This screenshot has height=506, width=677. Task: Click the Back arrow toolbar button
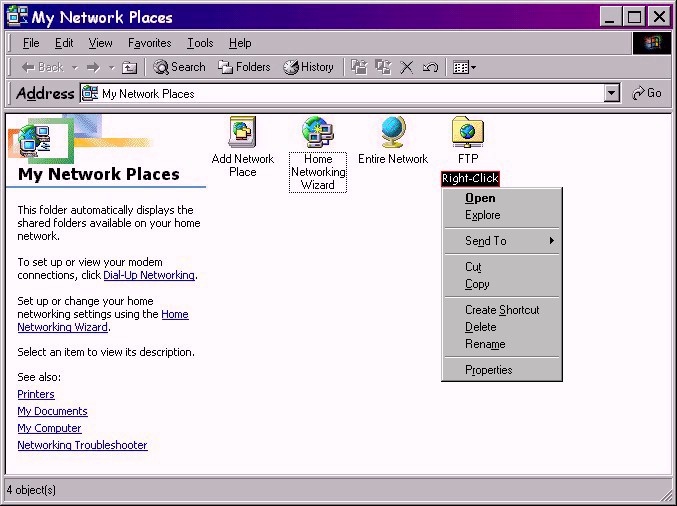point(42,67)
